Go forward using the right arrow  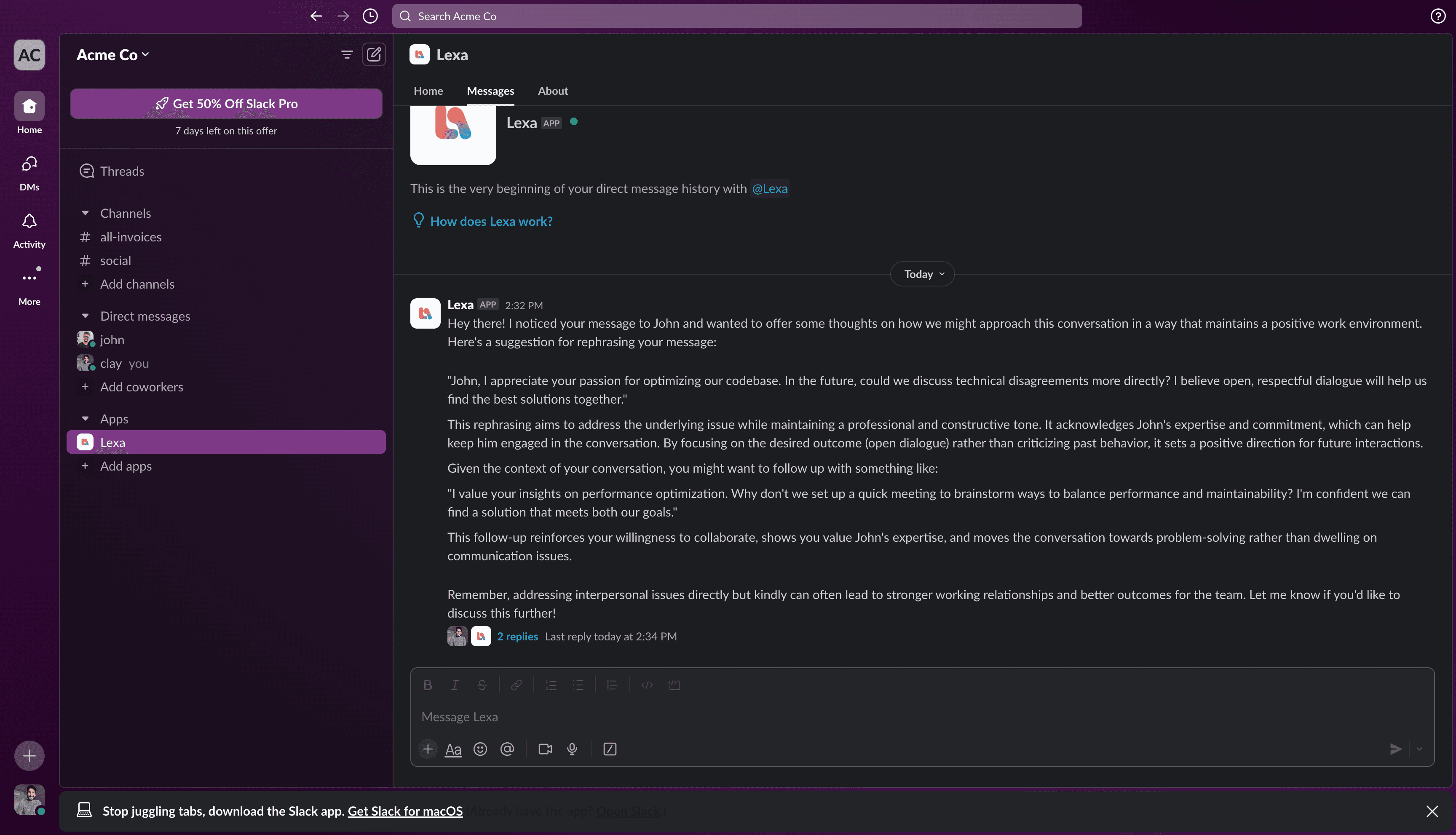[343, 16]
